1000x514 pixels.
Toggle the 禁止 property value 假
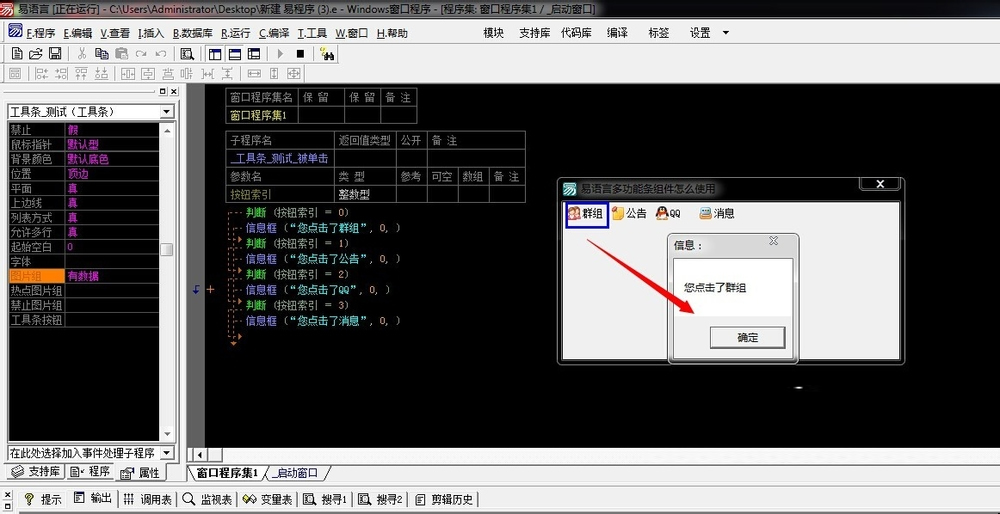(110, 130)
